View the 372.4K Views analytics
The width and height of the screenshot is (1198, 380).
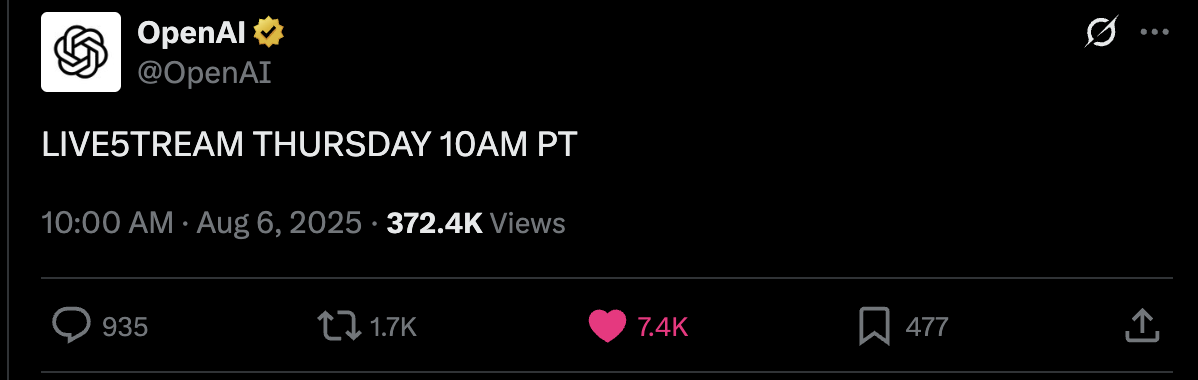[476, 223]
